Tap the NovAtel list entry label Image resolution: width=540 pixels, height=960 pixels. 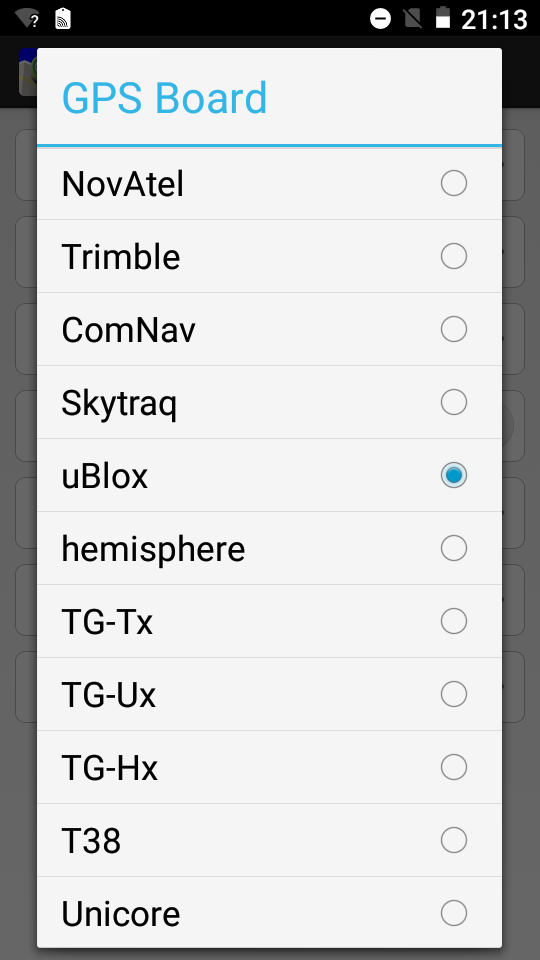point(122,184)
